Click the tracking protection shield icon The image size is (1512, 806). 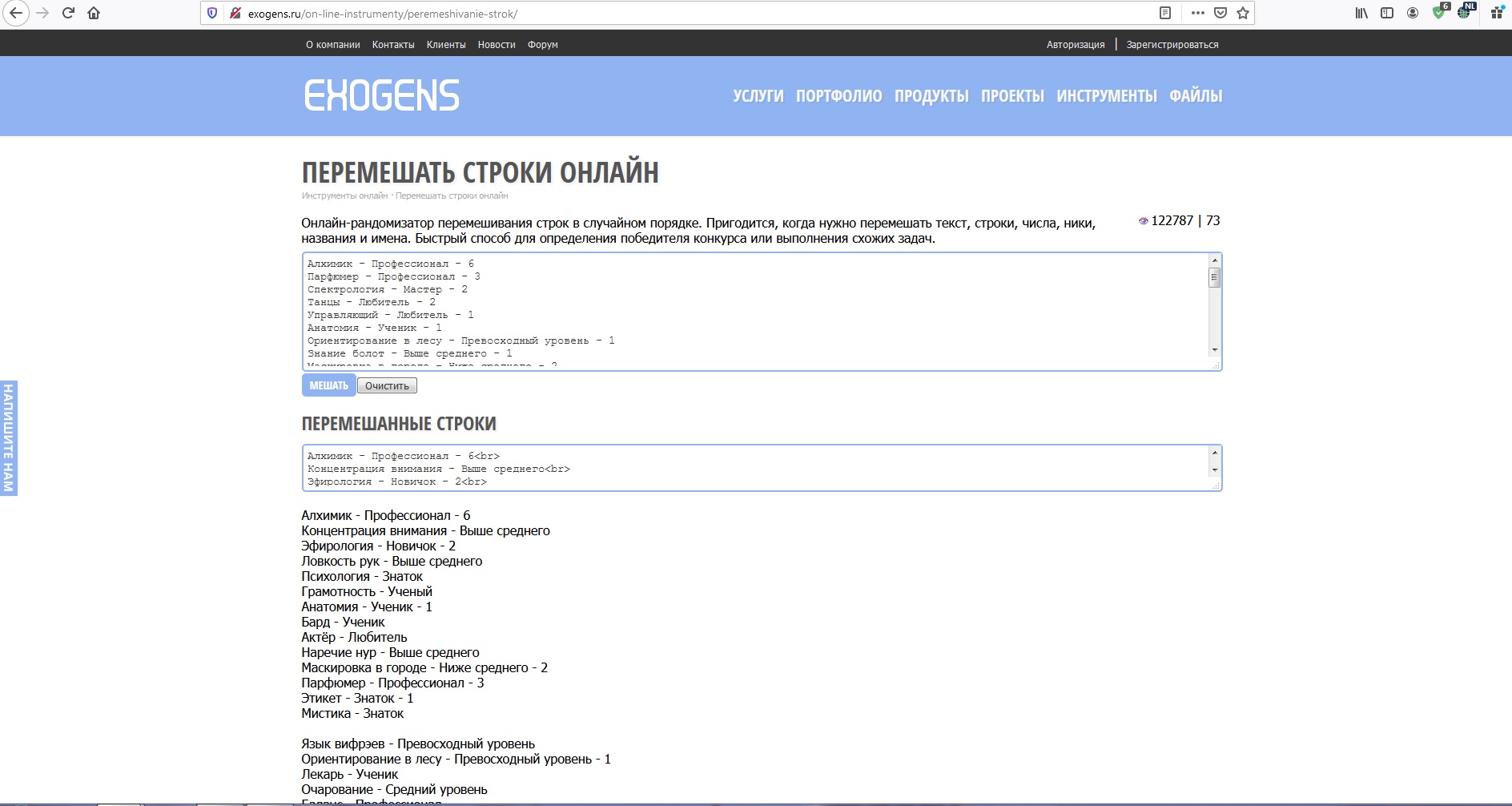pyautogui.click(x=212, y=13)
